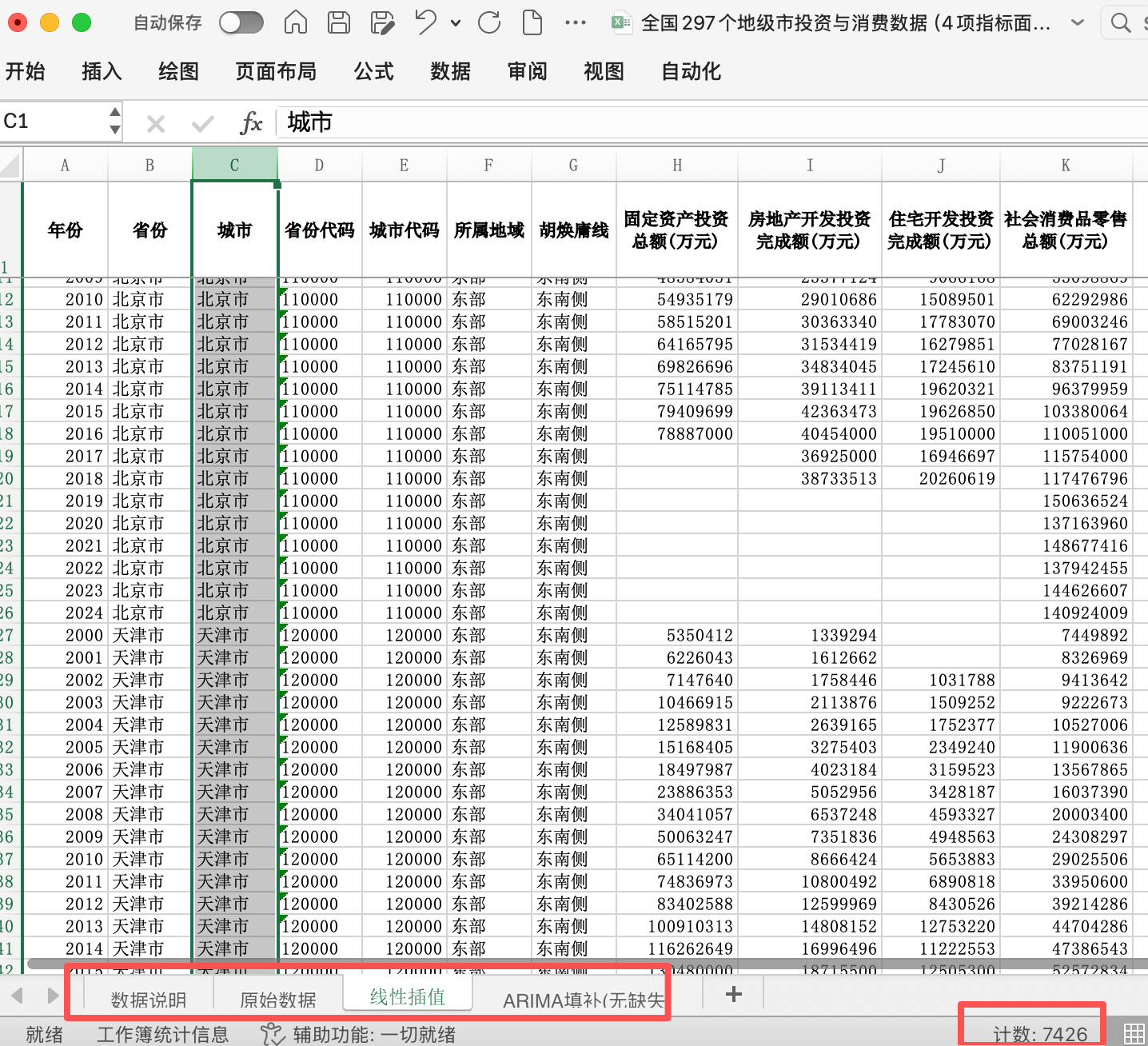Select column C header
The width and height of the screenshot is (1148, 1046).
[235, 165]
